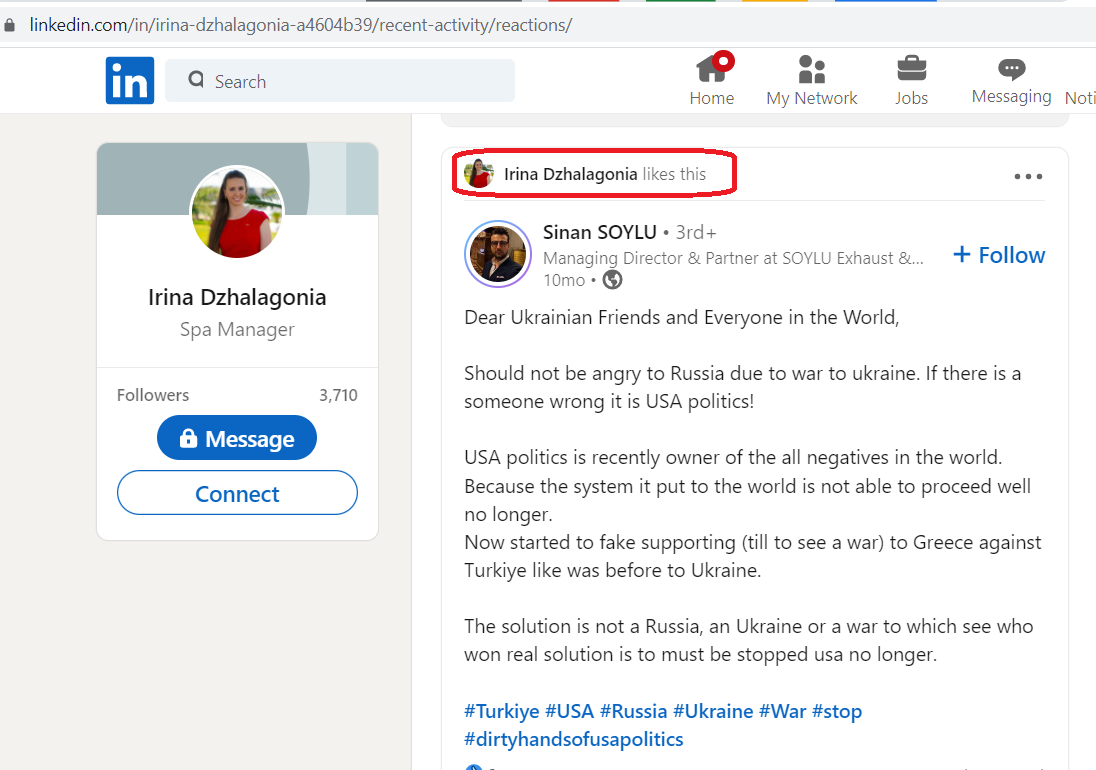Click the 10mo post timestamp
1096x770 pixels.
pos(564,280)
